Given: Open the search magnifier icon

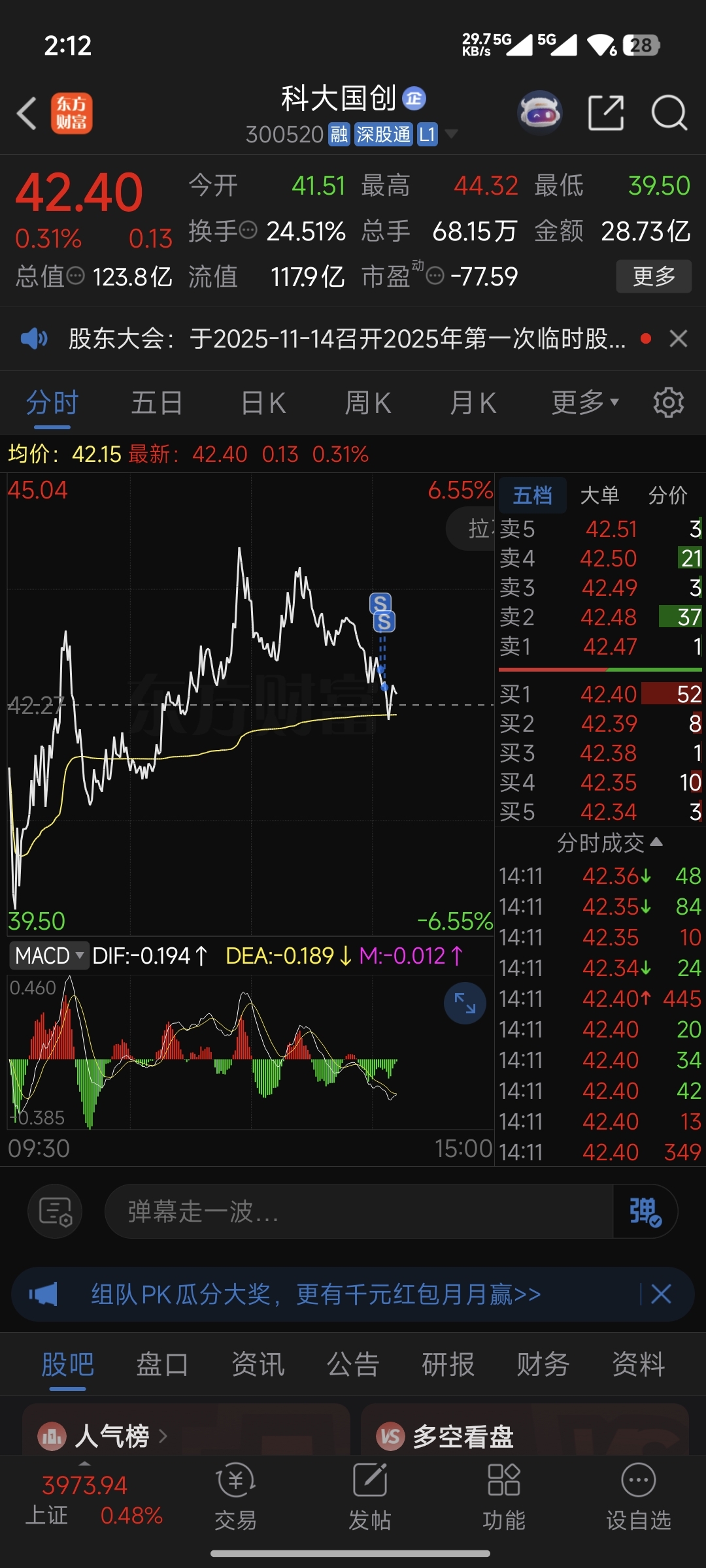Looking at the screenshot, I should 669,113.
